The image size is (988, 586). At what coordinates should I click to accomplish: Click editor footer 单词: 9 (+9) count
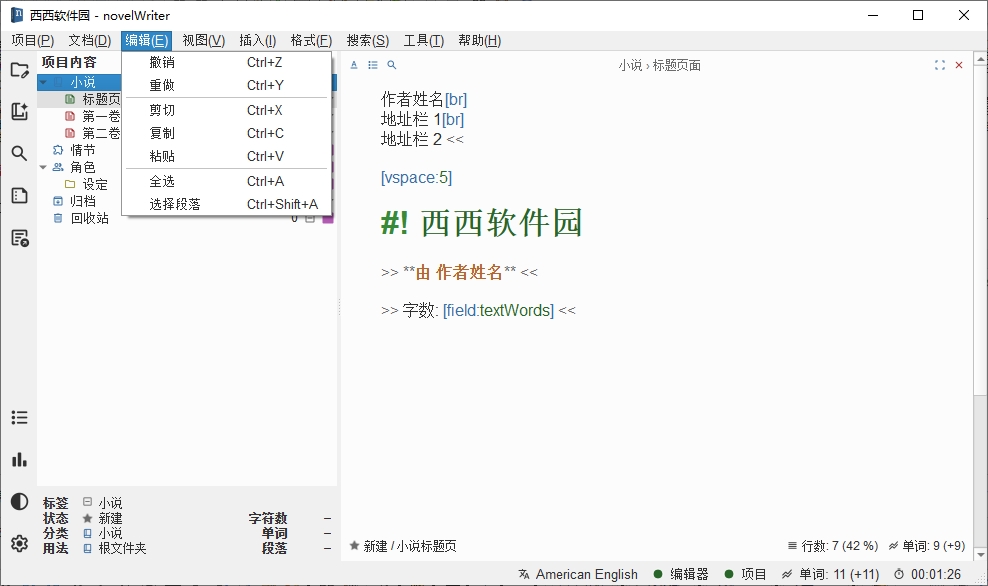click(927, 546)
